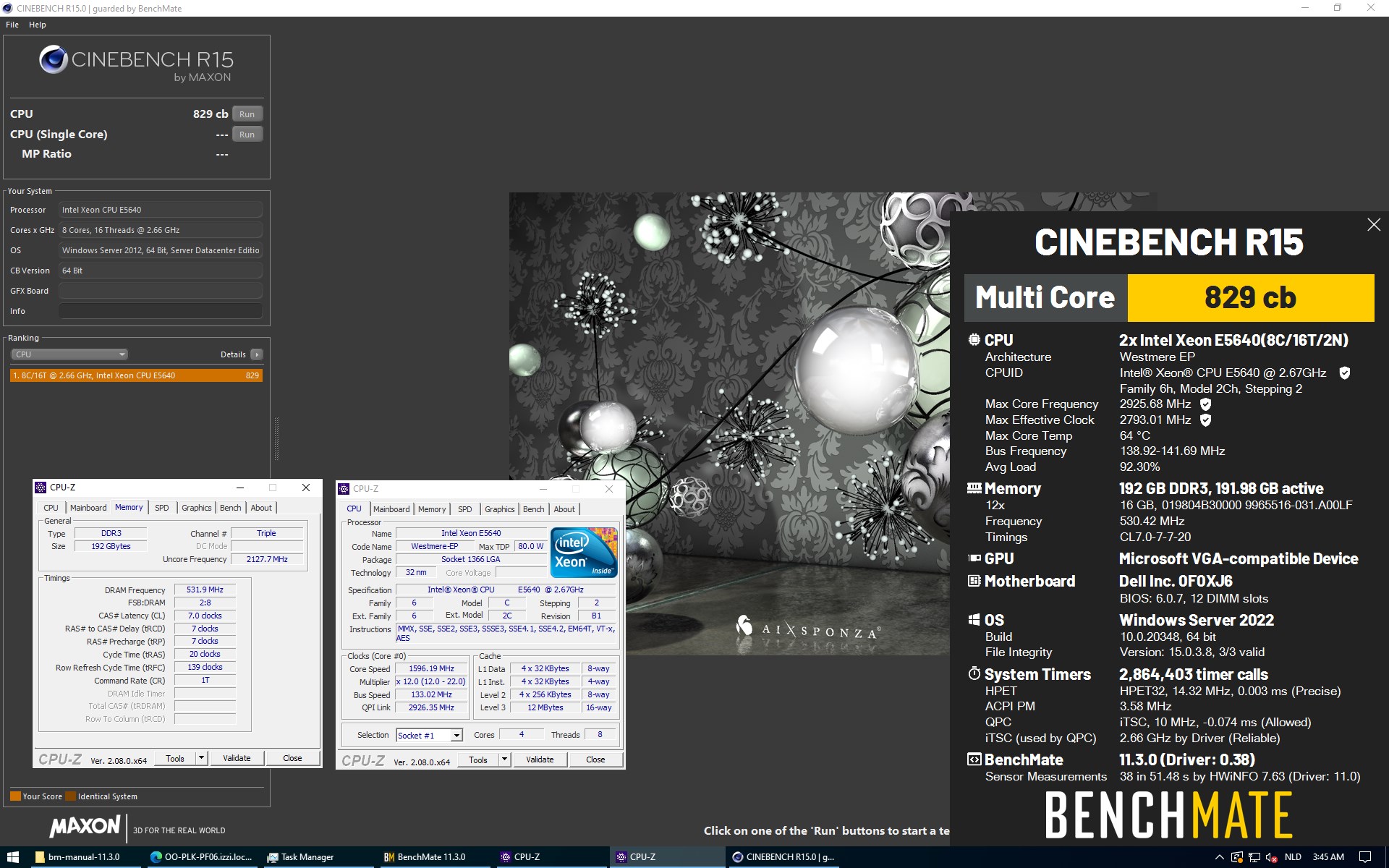This screenshot has height=868, width=1389.
Task: Click the CPUID verified shield icon
Action: pos(1344,373)
